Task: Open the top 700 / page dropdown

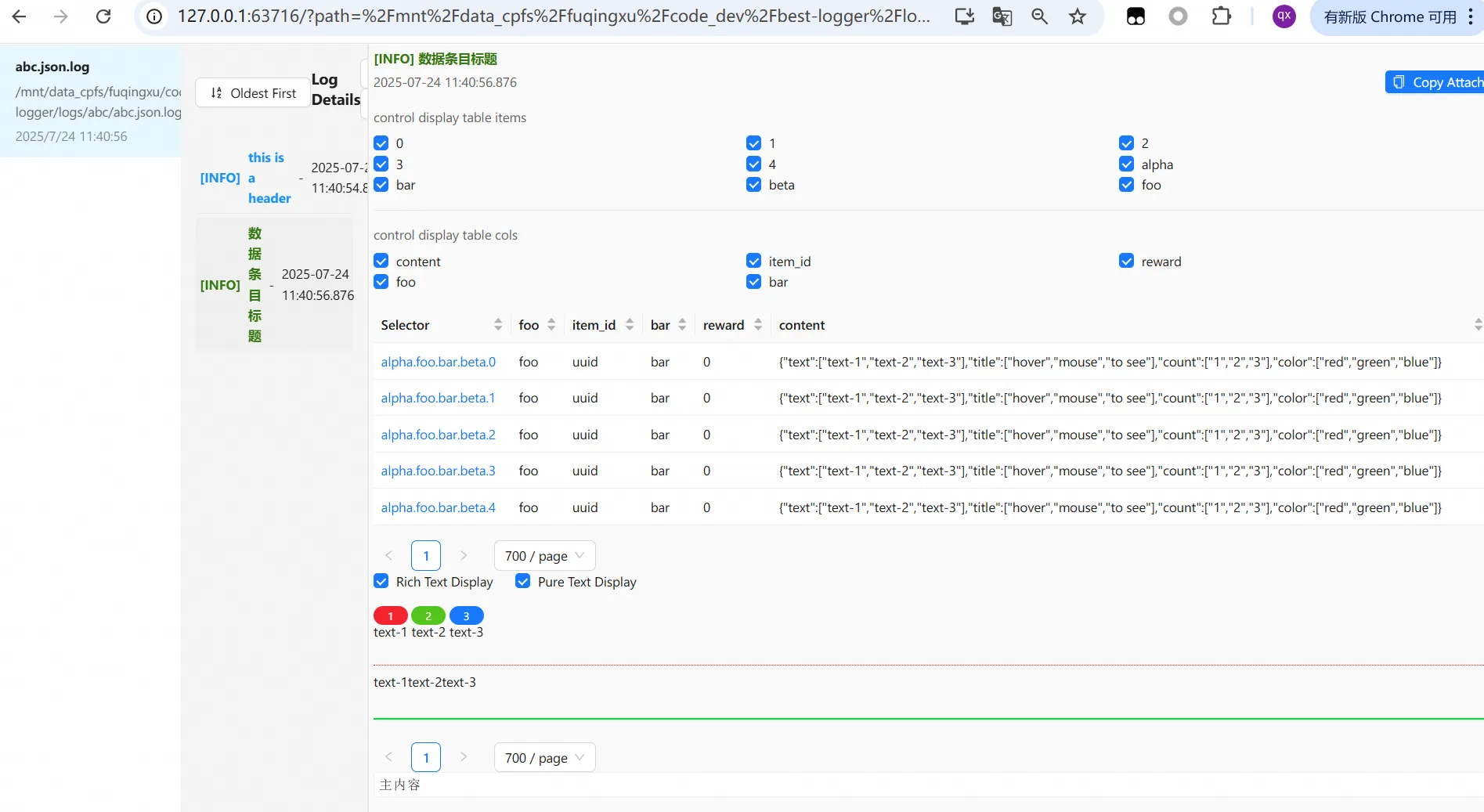Action: [x=543, y=555]
